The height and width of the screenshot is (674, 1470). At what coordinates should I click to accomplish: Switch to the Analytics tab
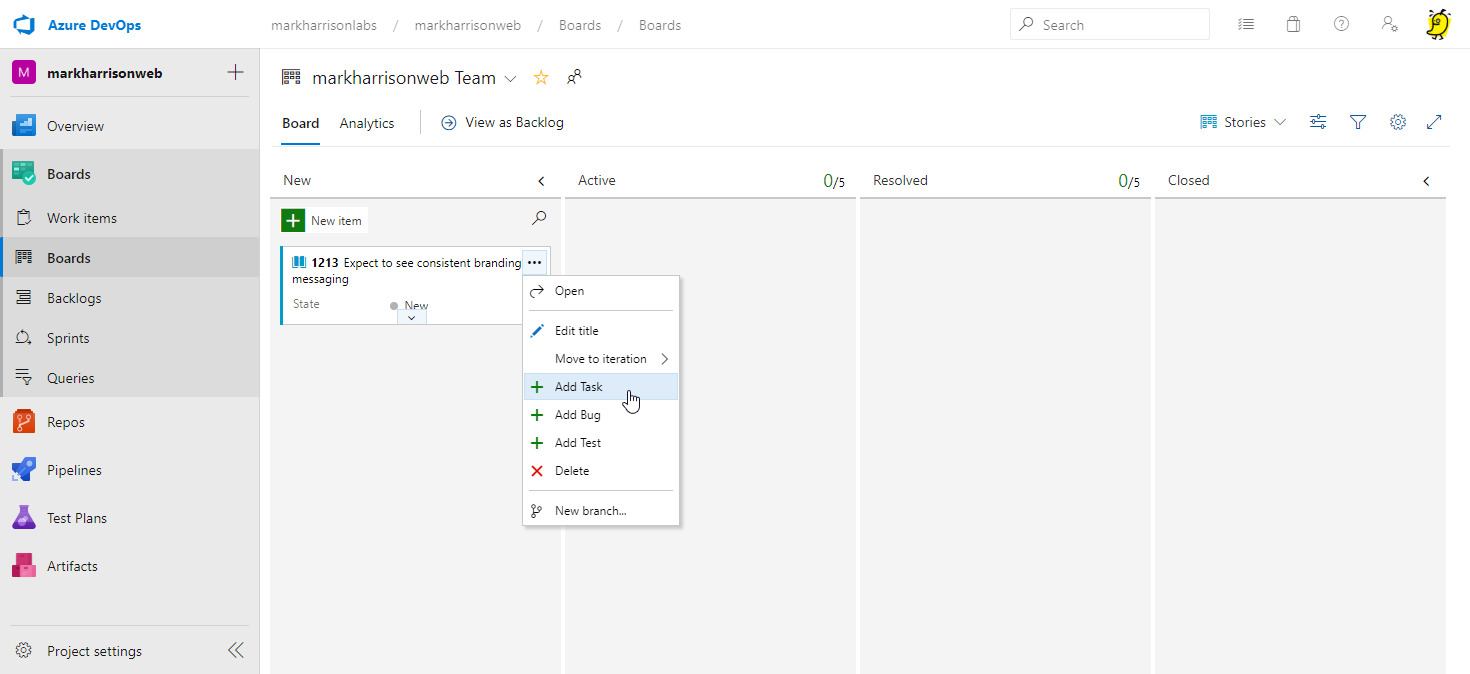[x=367, y=123]
